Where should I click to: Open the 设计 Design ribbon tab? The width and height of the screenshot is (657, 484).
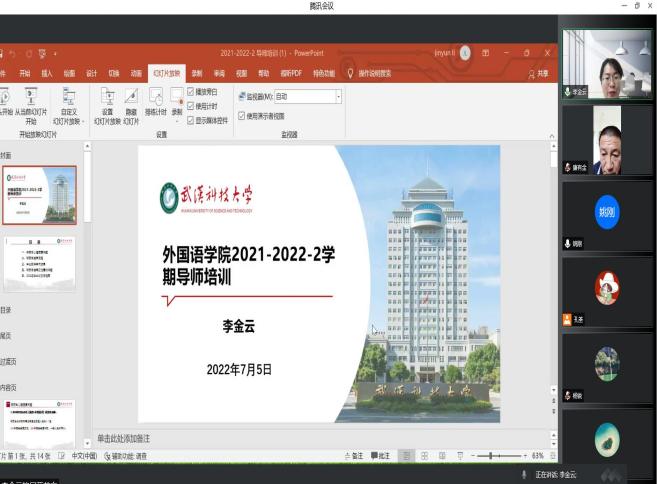click(x=91, y=73)
